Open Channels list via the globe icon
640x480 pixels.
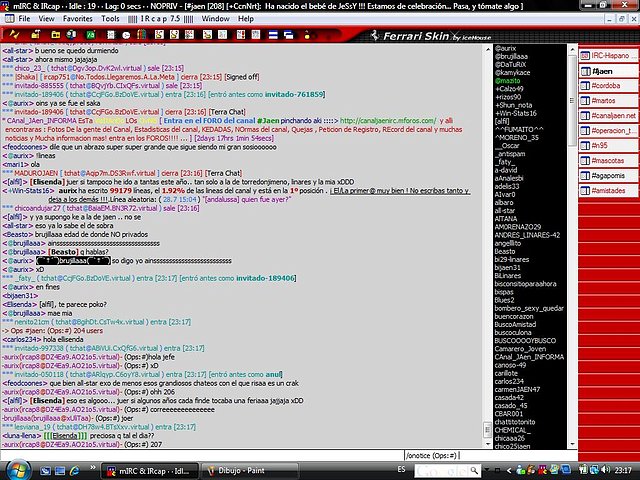tap(71, 35)
